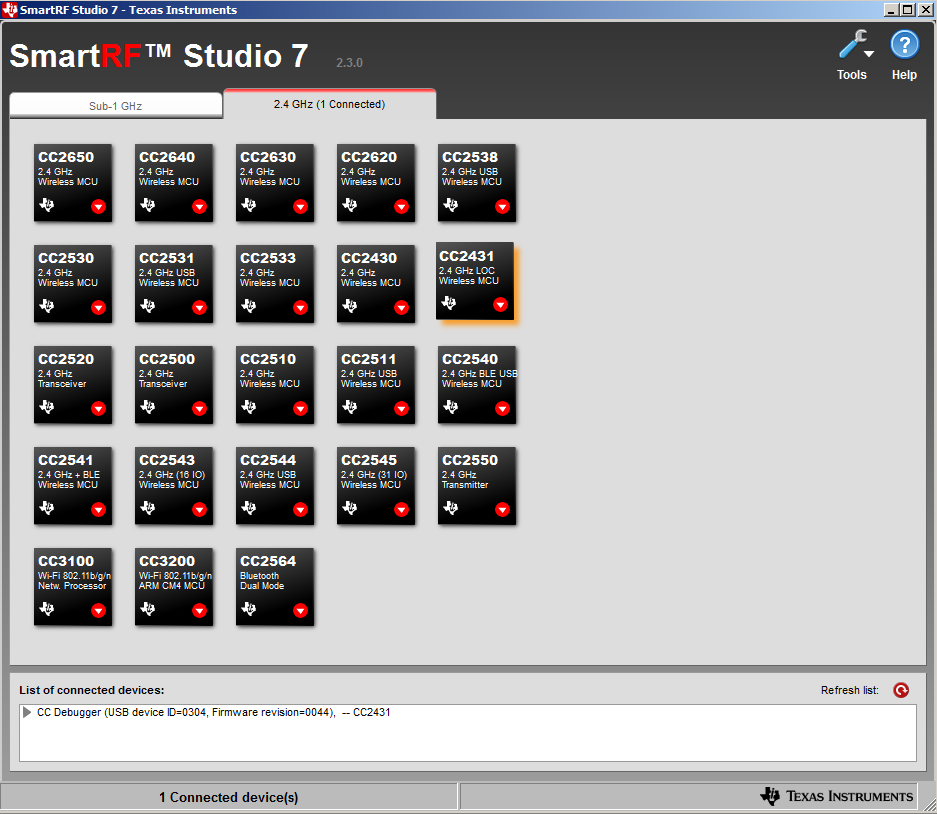This screenshot has width=937, height=814.
Task: Open the CC2541 red dropdown arrow
Action: pos(99,510)
